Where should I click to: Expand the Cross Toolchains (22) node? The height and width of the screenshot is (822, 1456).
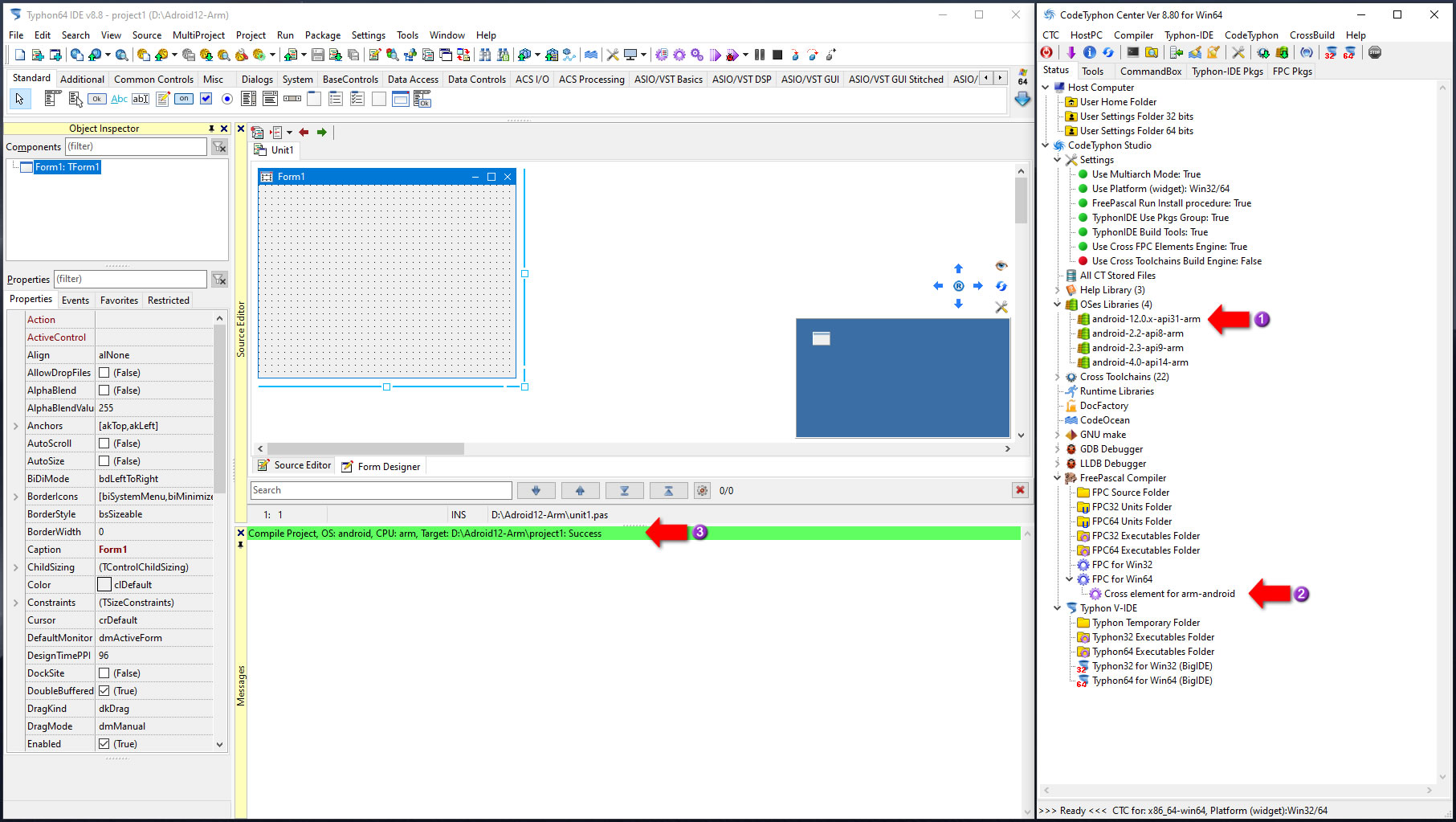[1057, 377]
